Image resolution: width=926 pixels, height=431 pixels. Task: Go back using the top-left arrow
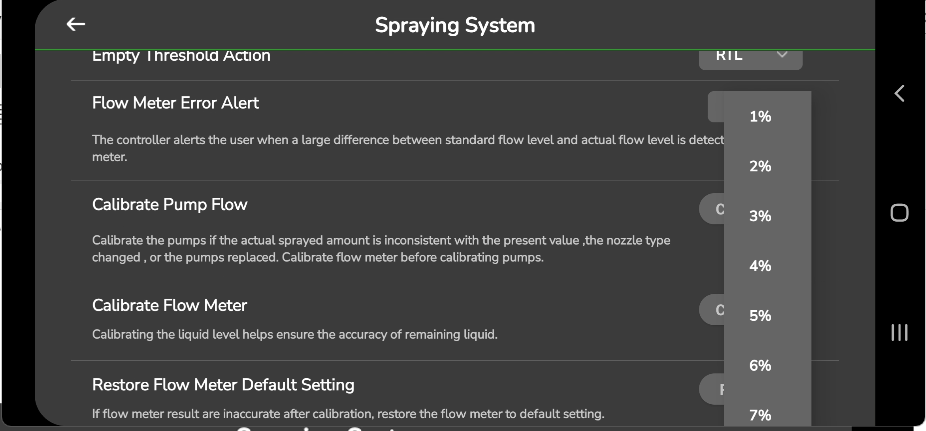[76, 25]
